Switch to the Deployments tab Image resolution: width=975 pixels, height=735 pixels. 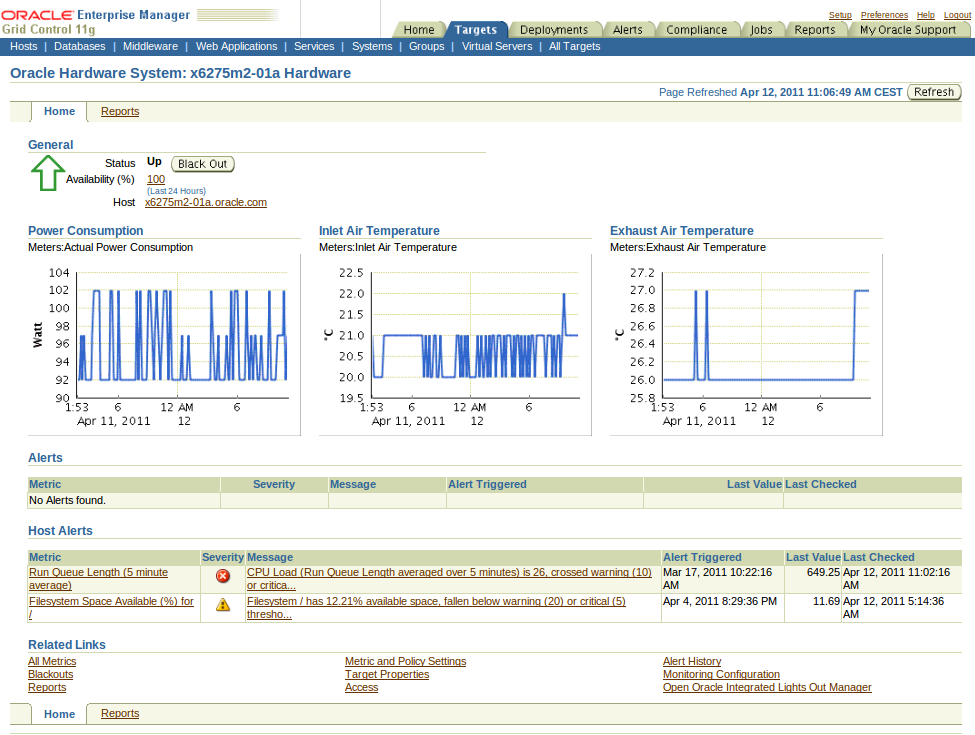(553, 29)
